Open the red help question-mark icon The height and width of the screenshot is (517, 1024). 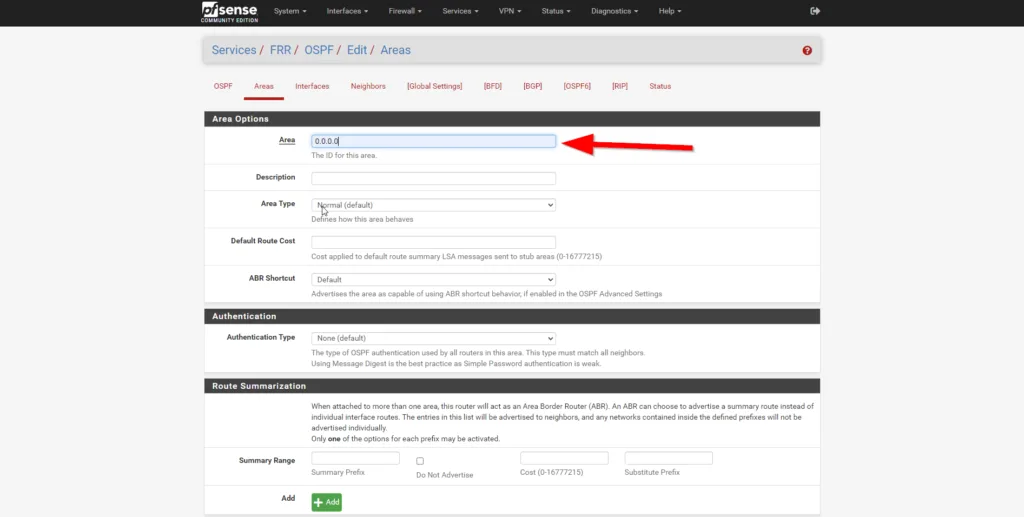pyautogui.click(x=807, y=50)
